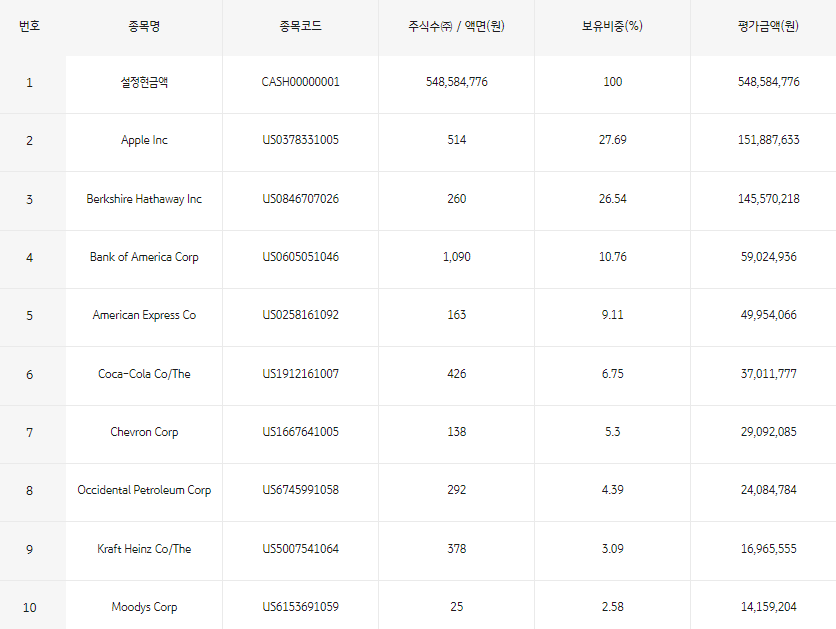Screen dimensions: 836x629
Task: Click valuation amount 14,159,204
Action: pos(768,607)
